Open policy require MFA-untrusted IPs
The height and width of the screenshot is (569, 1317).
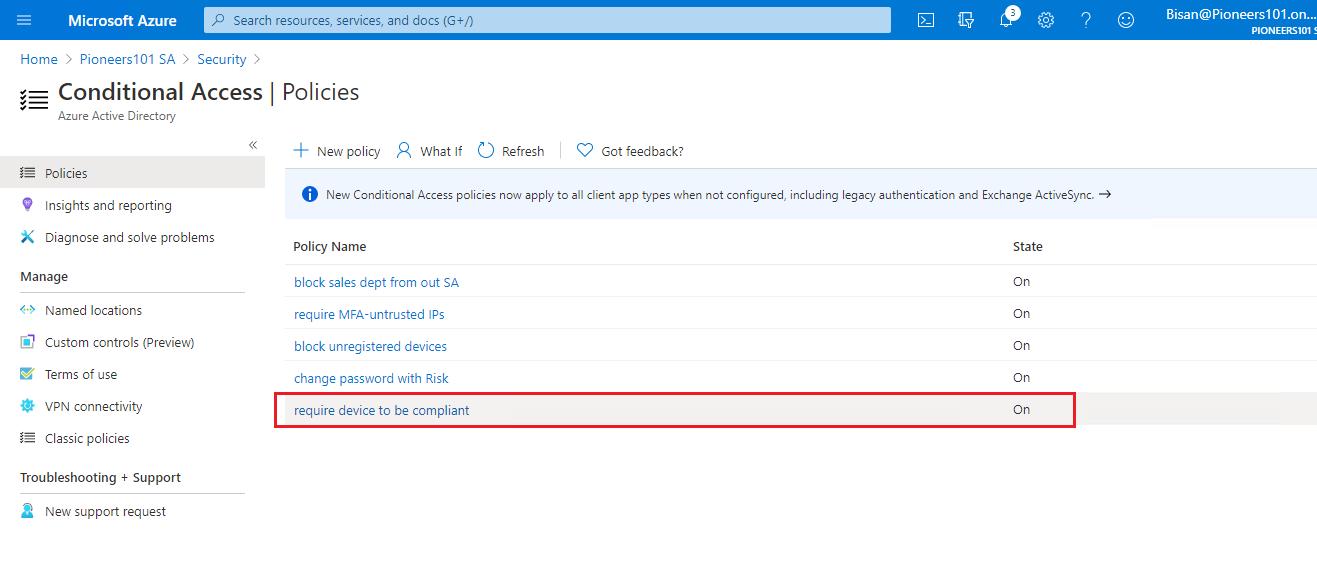pyautogui.click(x=369, y=314)
